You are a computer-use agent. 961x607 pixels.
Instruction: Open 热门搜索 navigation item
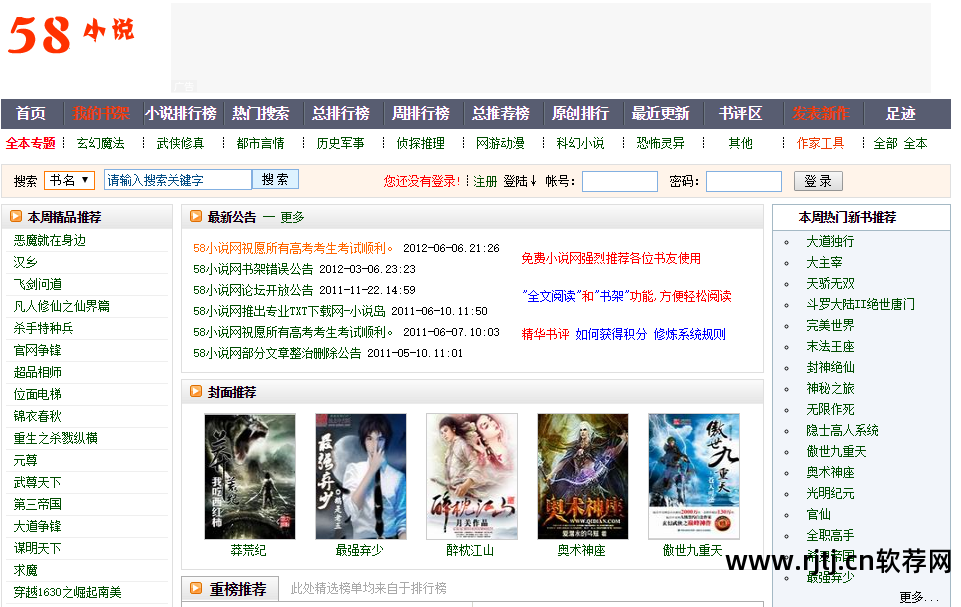pyautogui.click(x=260, y=113)
